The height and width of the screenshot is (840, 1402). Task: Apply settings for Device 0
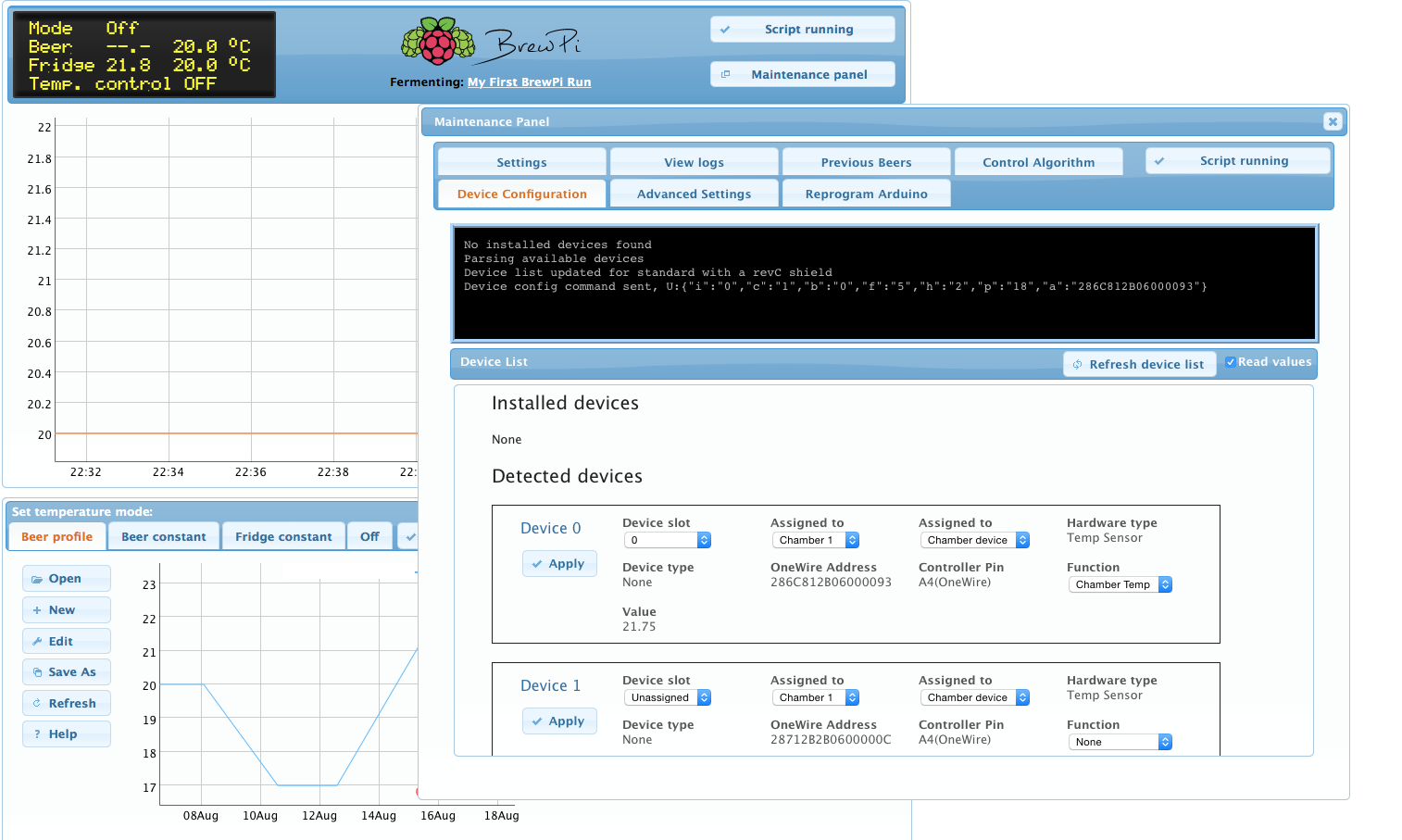coord(559,563)
